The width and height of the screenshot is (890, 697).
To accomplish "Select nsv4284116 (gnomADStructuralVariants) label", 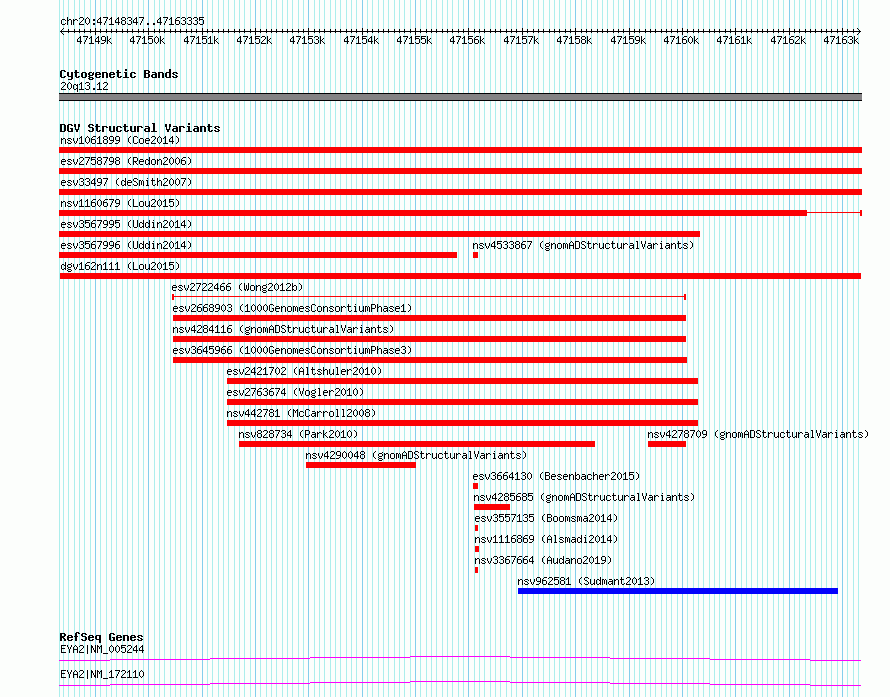I will [x=283, y=329].
